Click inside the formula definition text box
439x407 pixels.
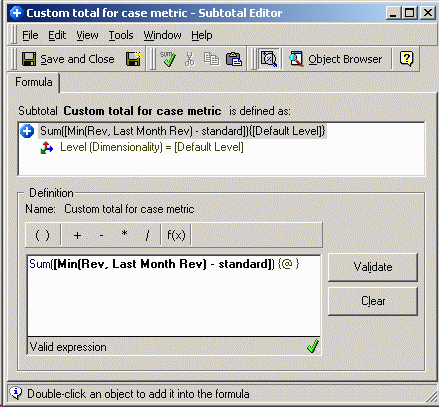tap(174, 296)
